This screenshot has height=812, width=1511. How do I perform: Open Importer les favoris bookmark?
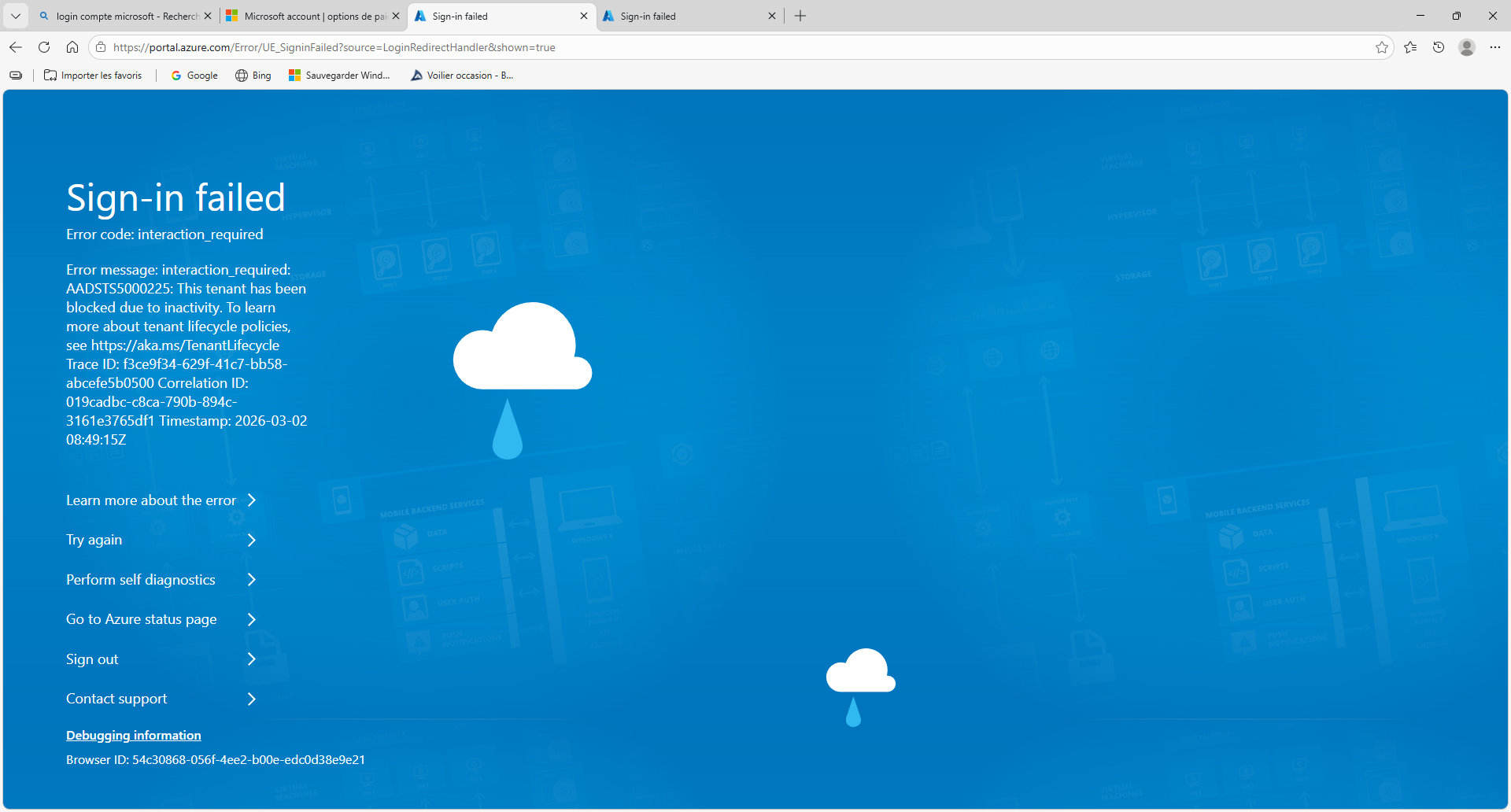(94, 76)
